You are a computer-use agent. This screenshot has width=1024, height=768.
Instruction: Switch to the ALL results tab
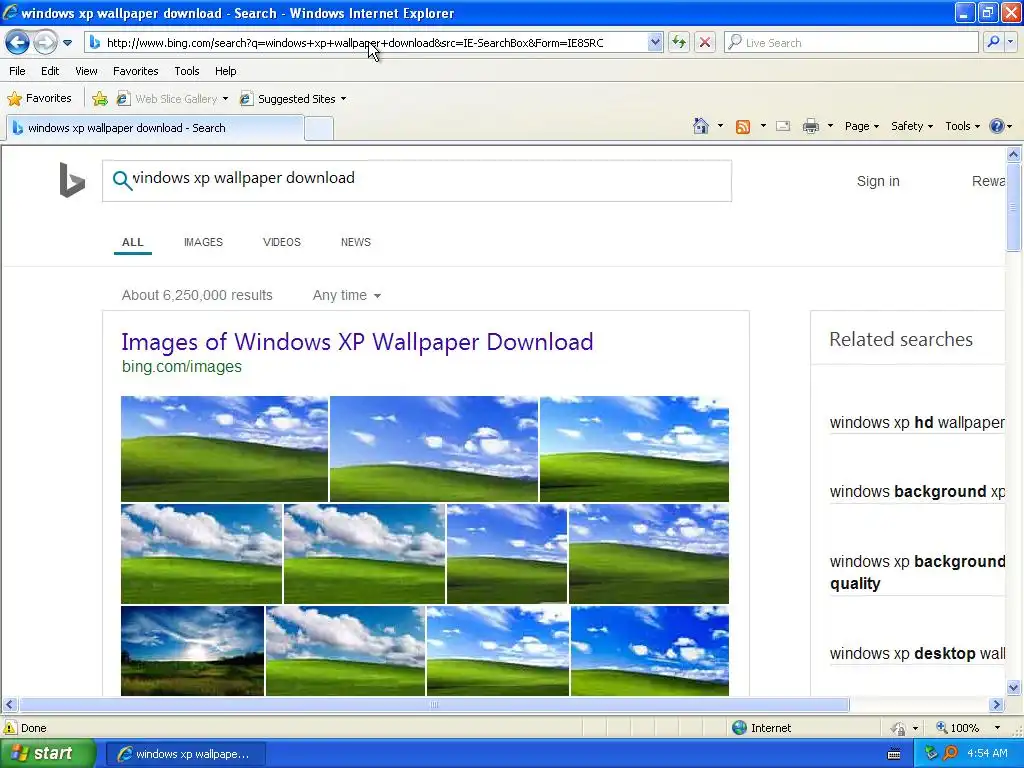tap(133, 242)
